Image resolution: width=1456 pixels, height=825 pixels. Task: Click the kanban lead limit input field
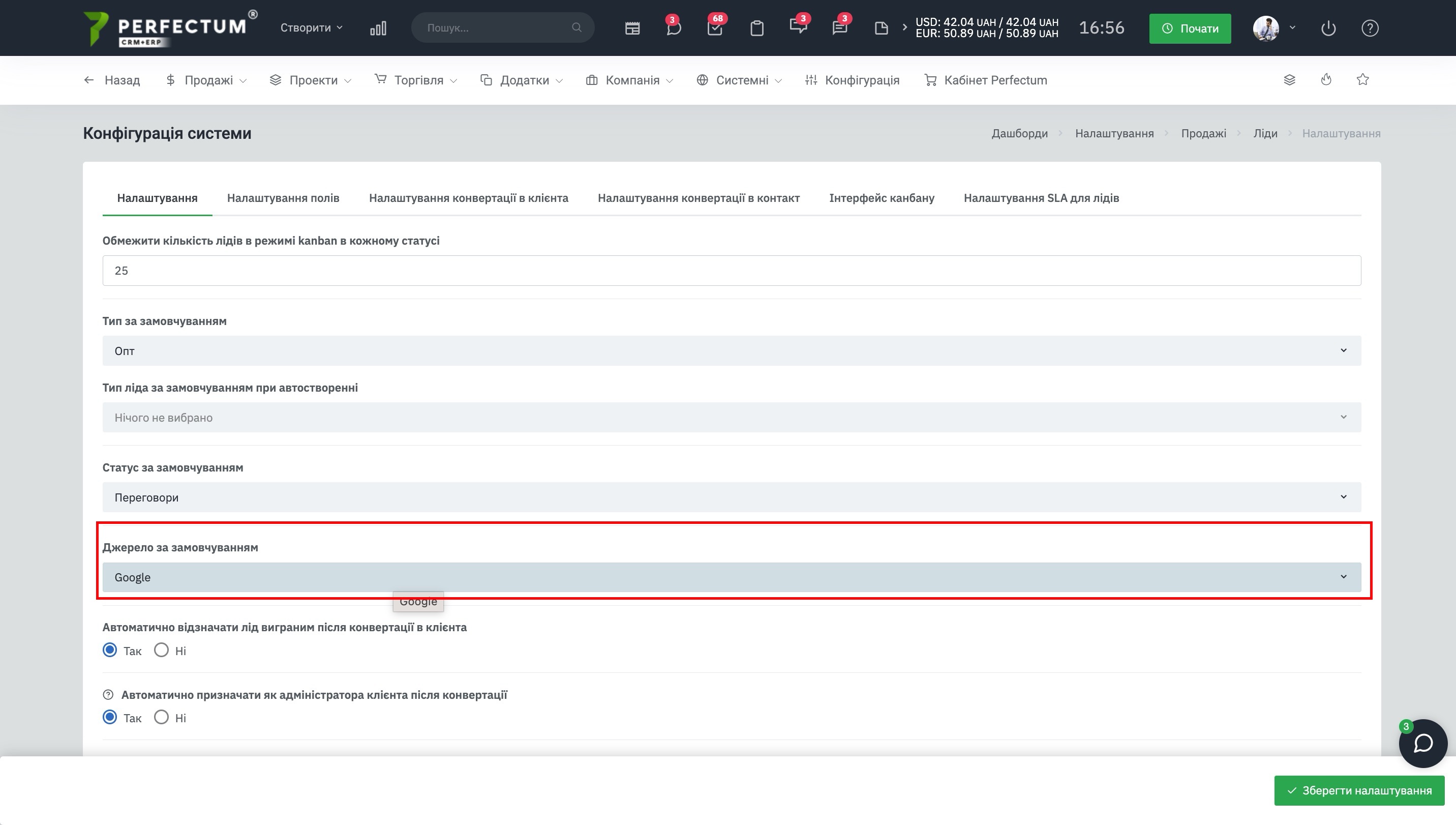[x=731, y=271]
